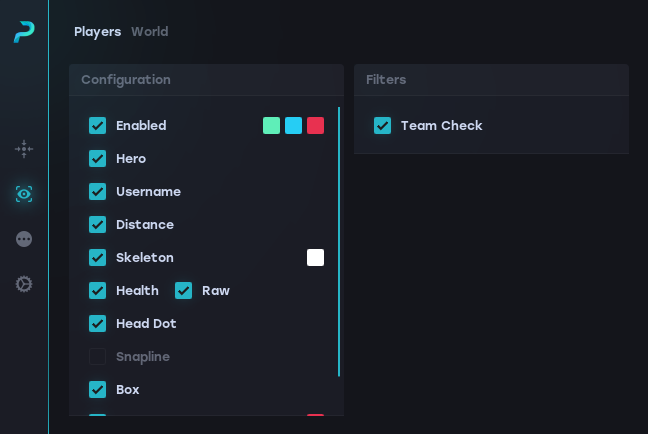The image size is (648, 434).
Task: Toggle the Username checkbox
Action: coord(98,192)
